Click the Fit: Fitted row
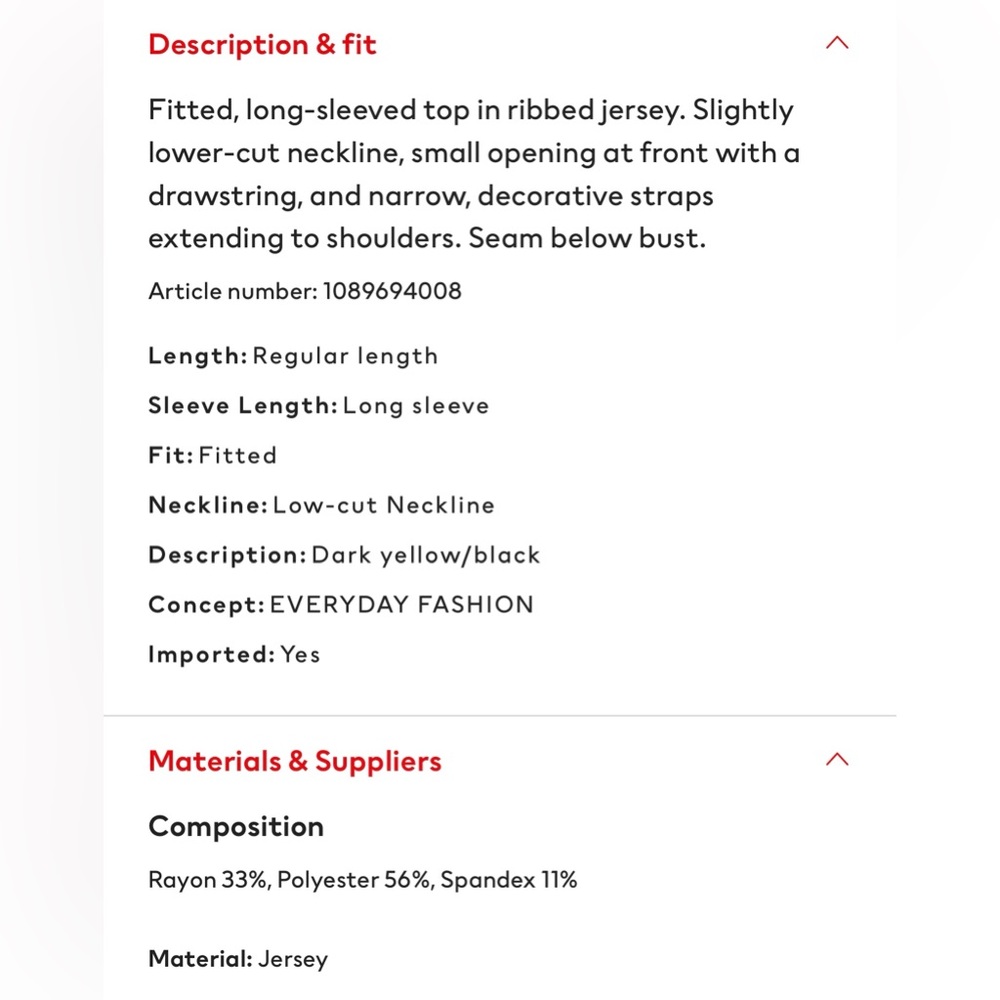Image resolution: width=1000 pixels, height=1000 pixels. point(212,455)
